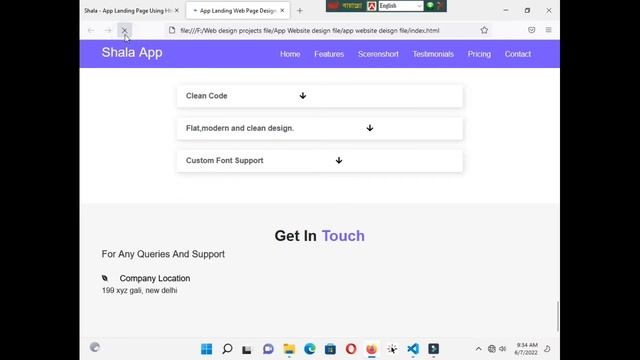Open the Windows Start menu
This screenshot has width=640, height=360.
click(x=207, y=349)
